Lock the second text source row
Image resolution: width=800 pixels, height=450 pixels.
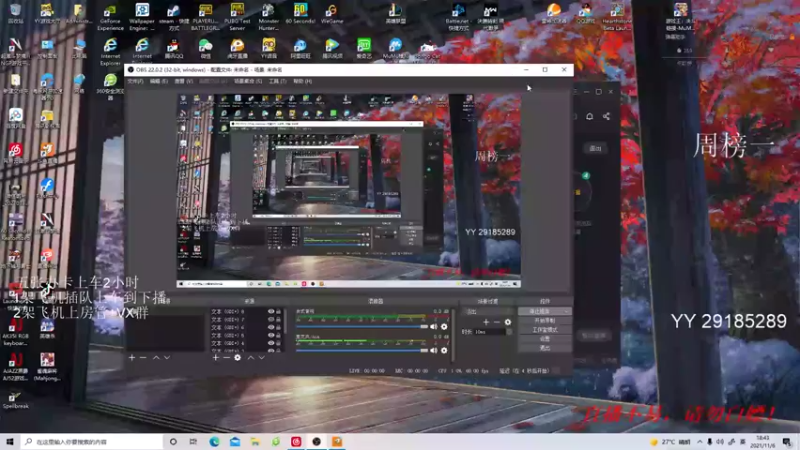point(279,319)
